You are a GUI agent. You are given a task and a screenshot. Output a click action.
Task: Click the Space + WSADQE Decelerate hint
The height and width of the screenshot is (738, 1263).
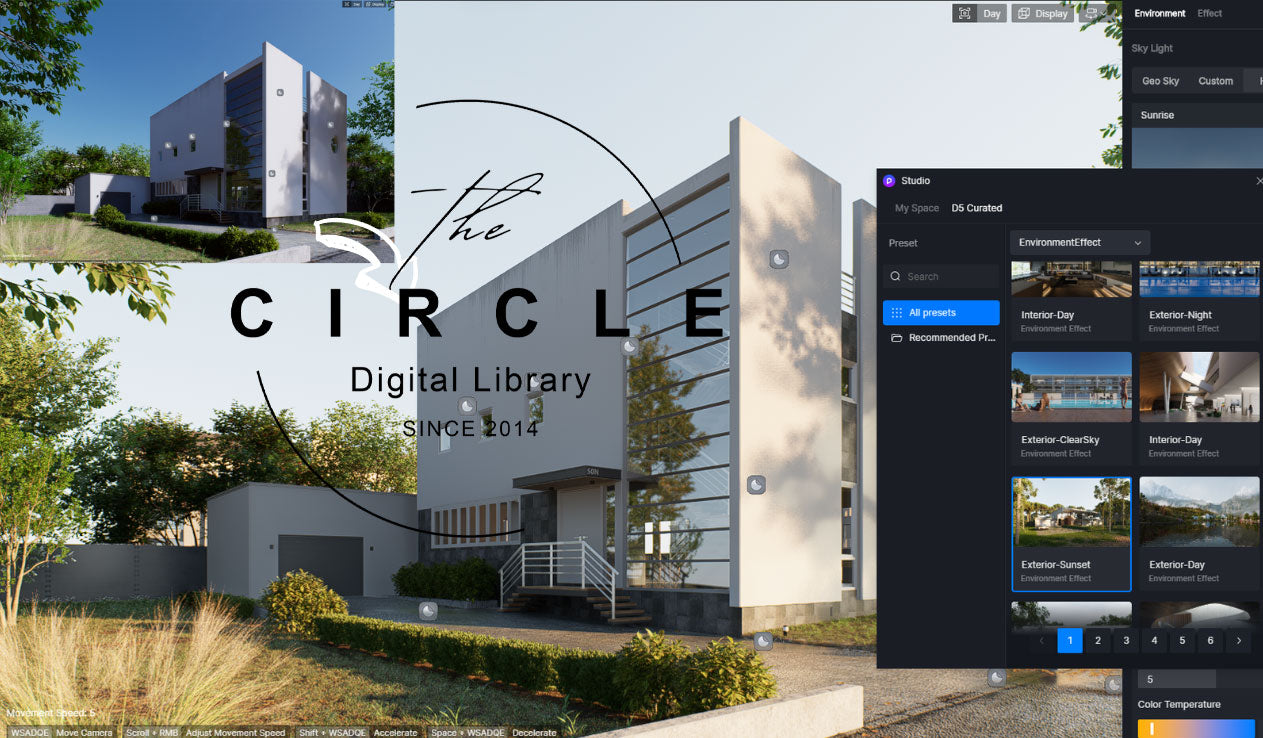coord(493,733)
